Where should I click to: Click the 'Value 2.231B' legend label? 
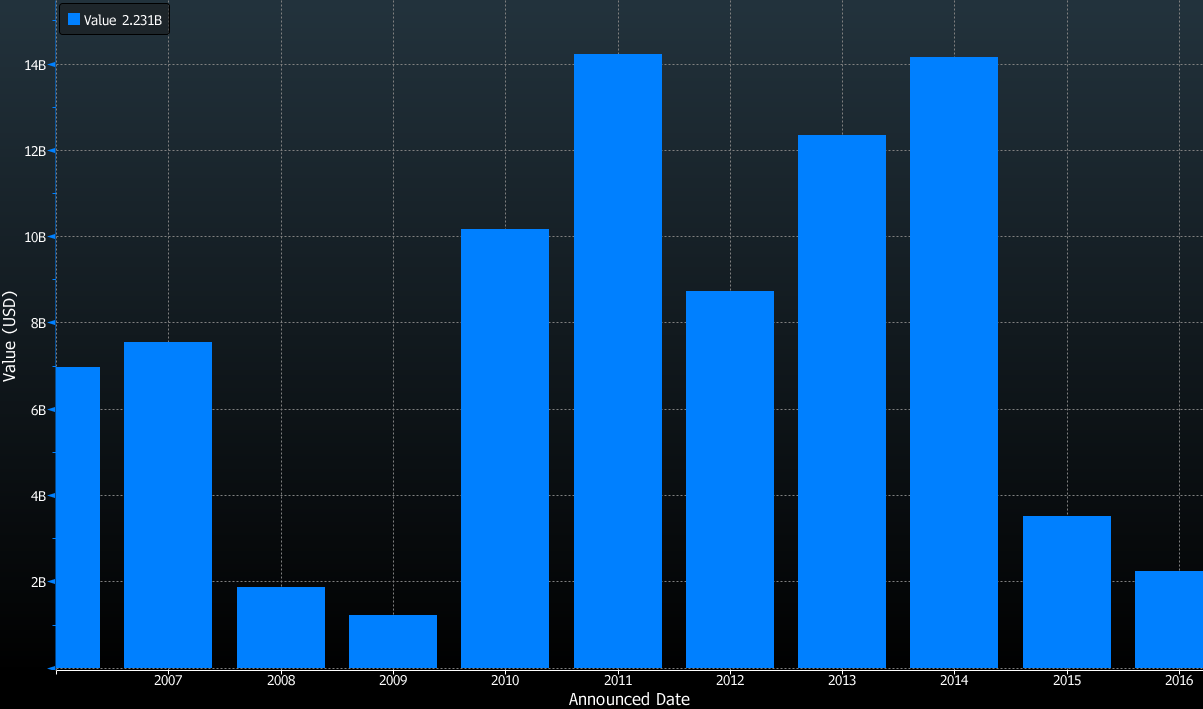coord(122,20)
